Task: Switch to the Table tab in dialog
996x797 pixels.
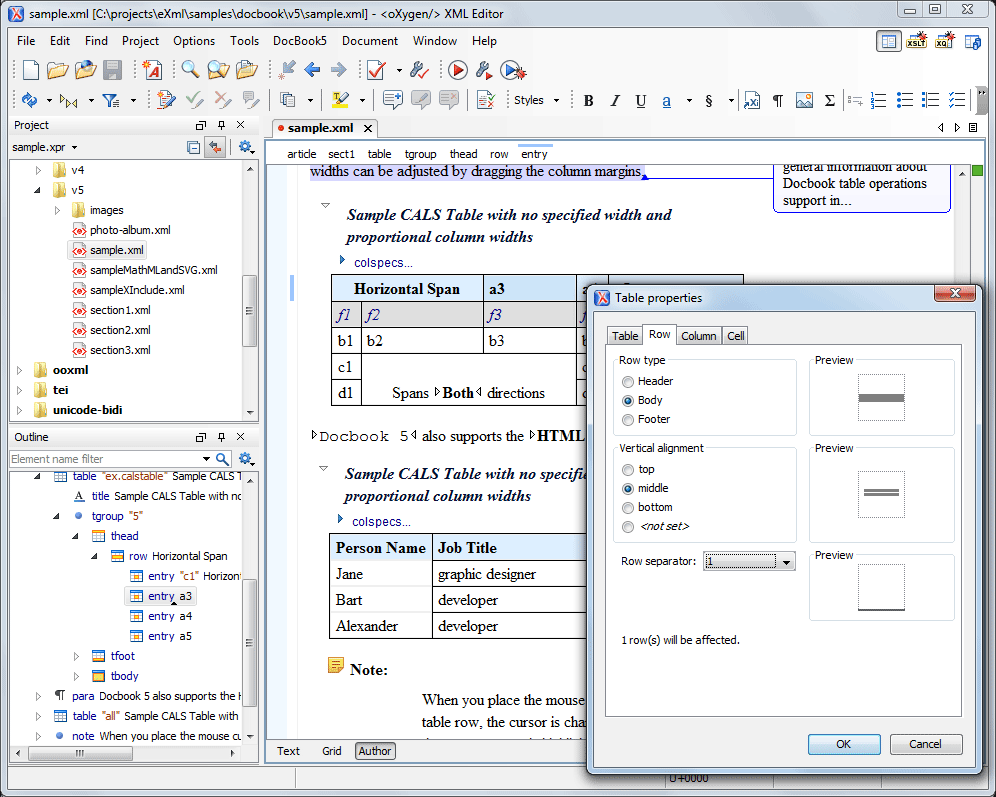Action: (625, 336)
